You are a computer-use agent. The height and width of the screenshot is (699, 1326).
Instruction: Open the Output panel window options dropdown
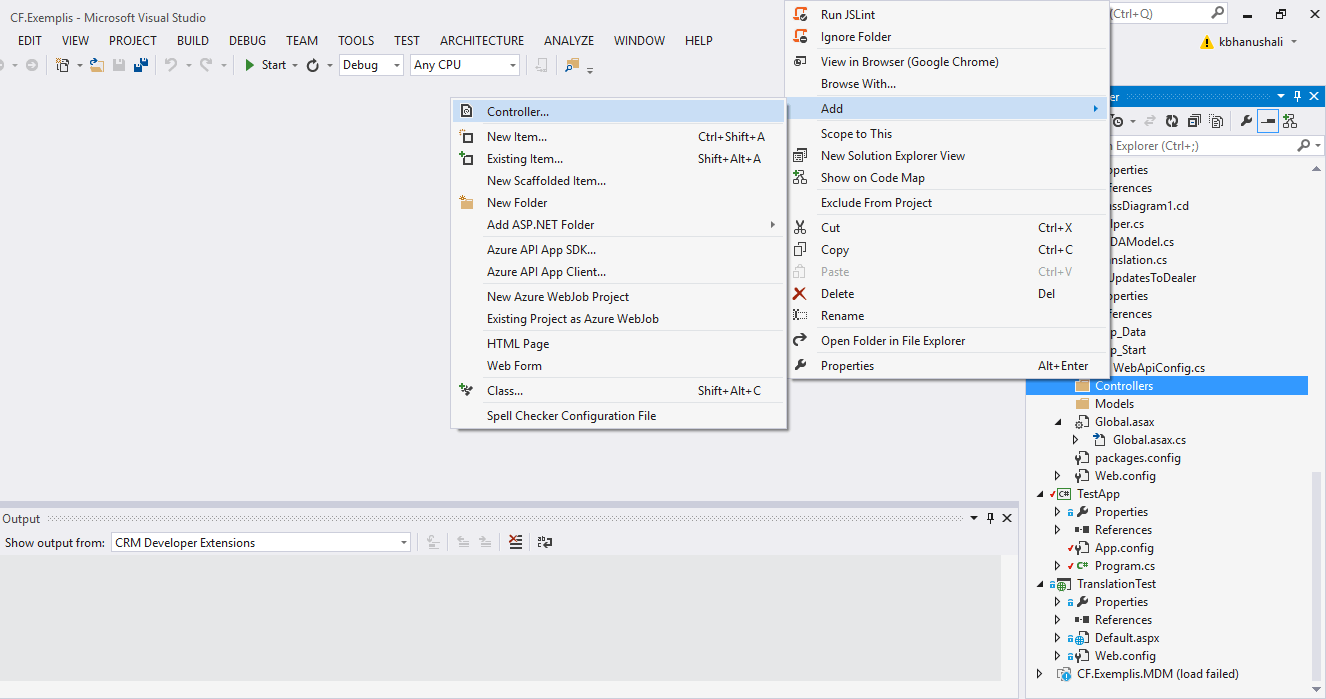tap(975, 518)
